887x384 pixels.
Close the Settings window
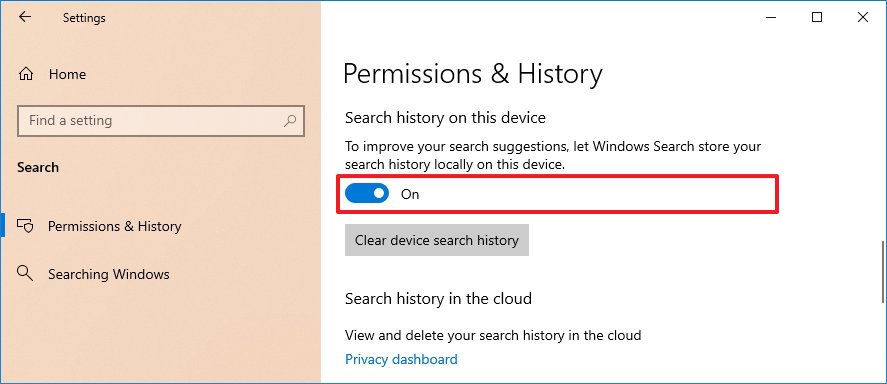(x=862, y=18)
